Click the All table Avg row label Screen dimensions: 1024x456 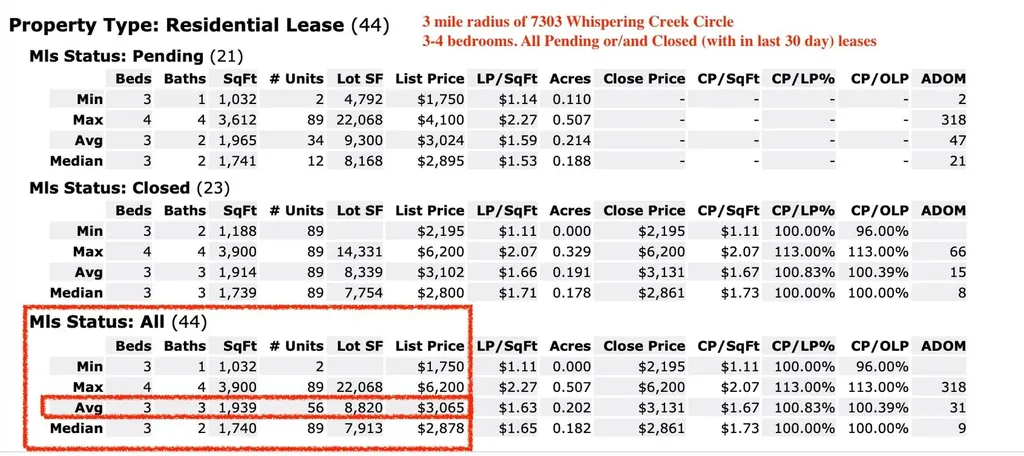pos(88,408)
